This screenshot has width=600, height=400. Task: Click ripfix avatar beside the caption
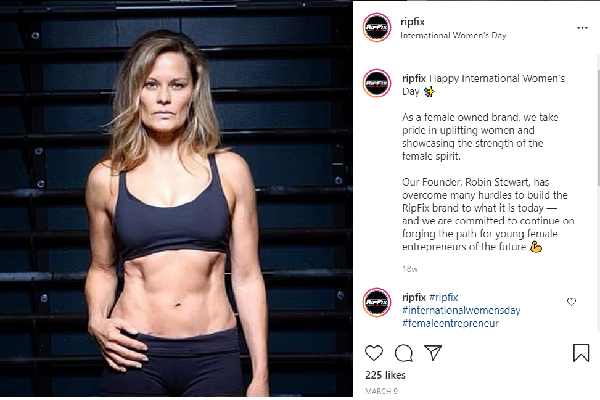point(377,83)
